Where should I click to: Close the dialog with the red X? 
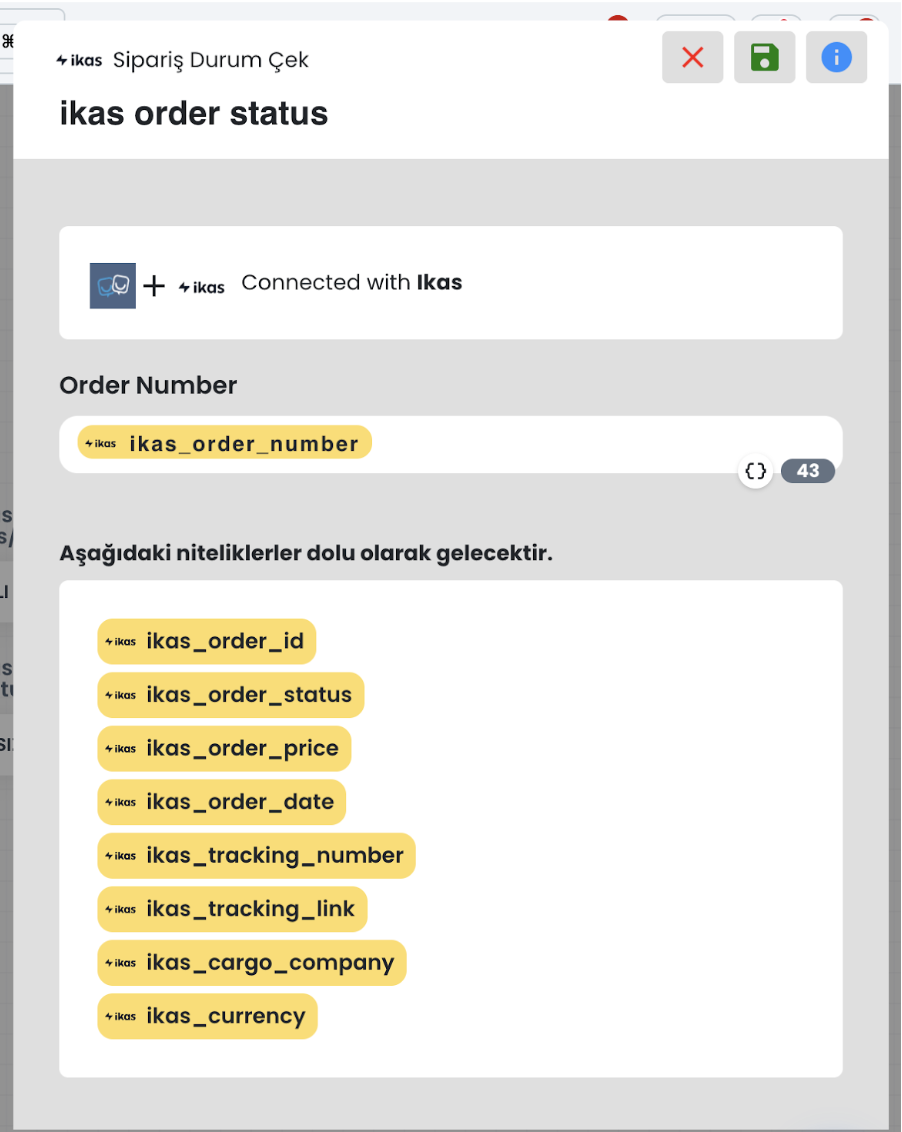[x=692, y=58]
